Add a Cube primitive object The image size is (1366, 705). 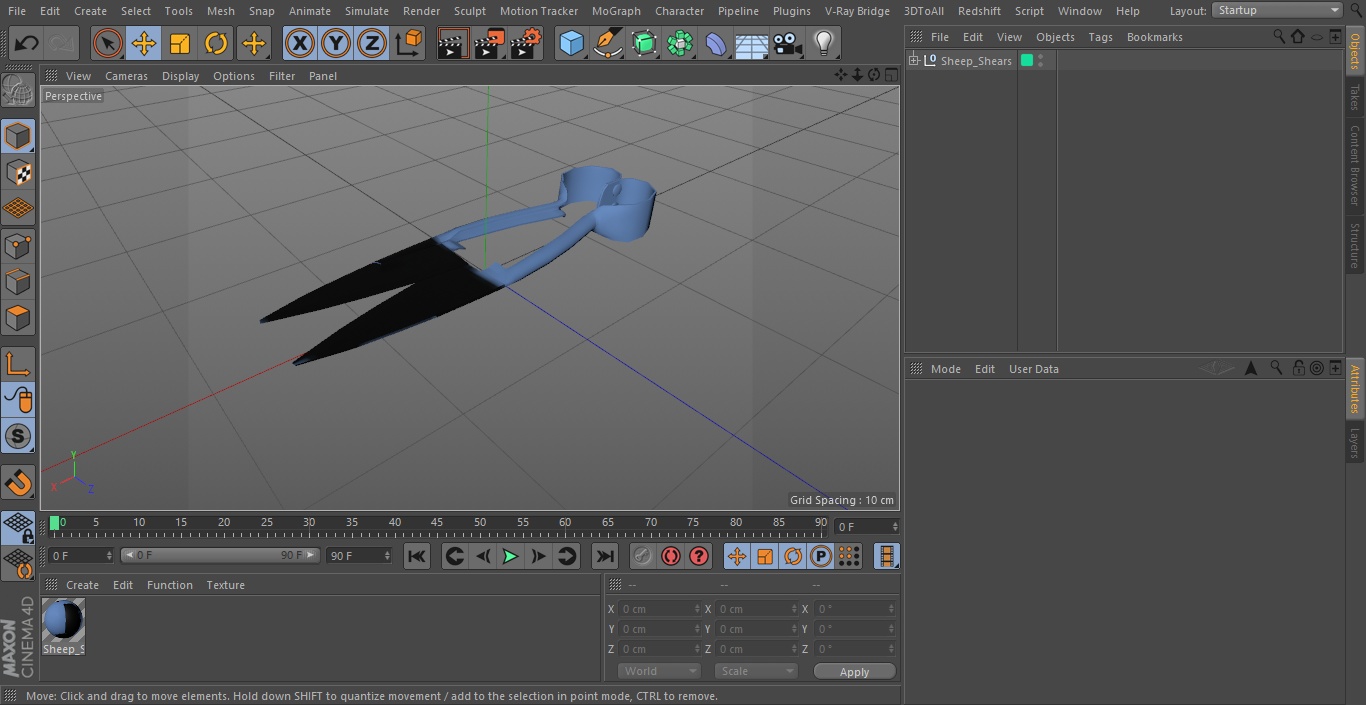[x=571, y=44]
